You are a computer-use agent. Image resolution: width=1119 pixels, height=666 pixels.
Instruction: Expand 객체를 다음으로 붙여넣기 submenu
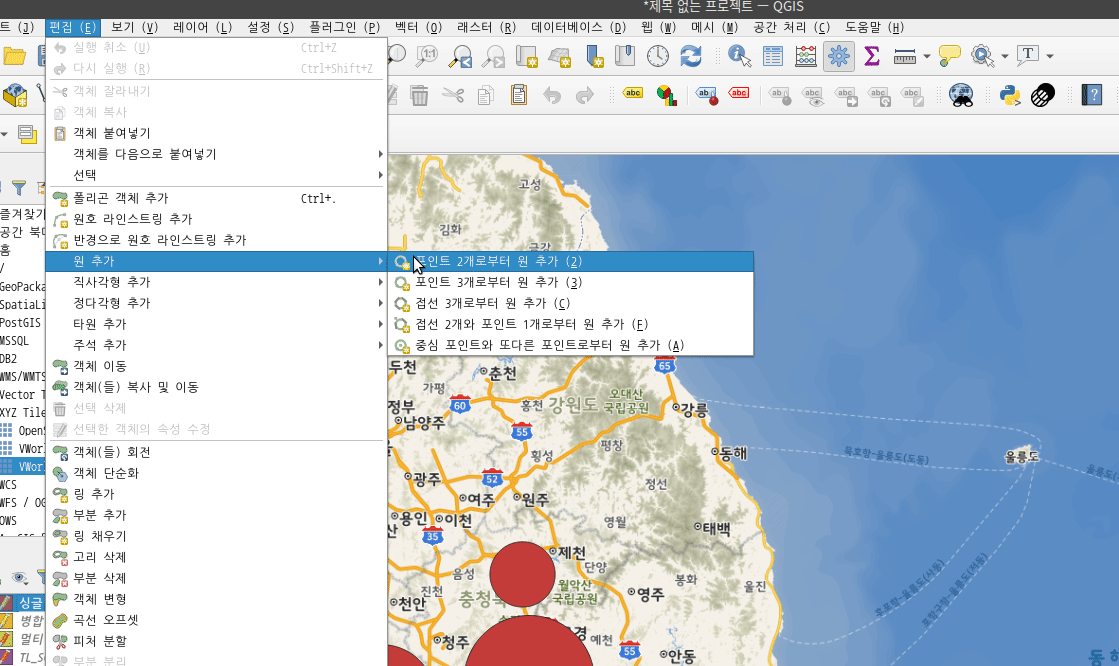216,154
